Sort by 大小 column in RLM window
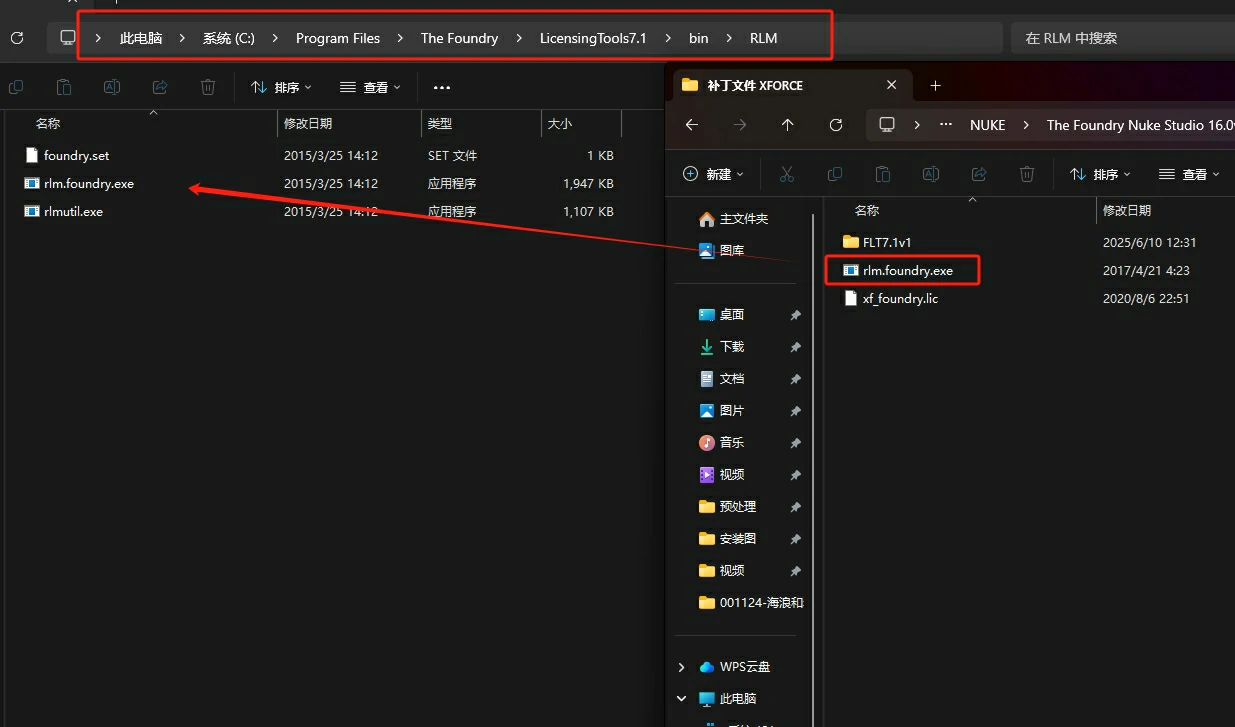 click(x=560, y=124)
